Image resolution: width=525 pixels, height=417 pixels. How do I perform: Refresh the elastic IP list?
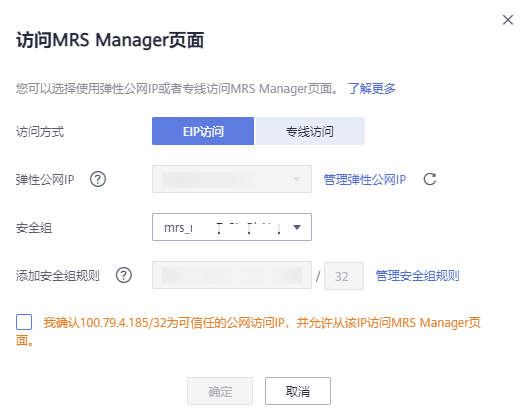tap(430, 179)
